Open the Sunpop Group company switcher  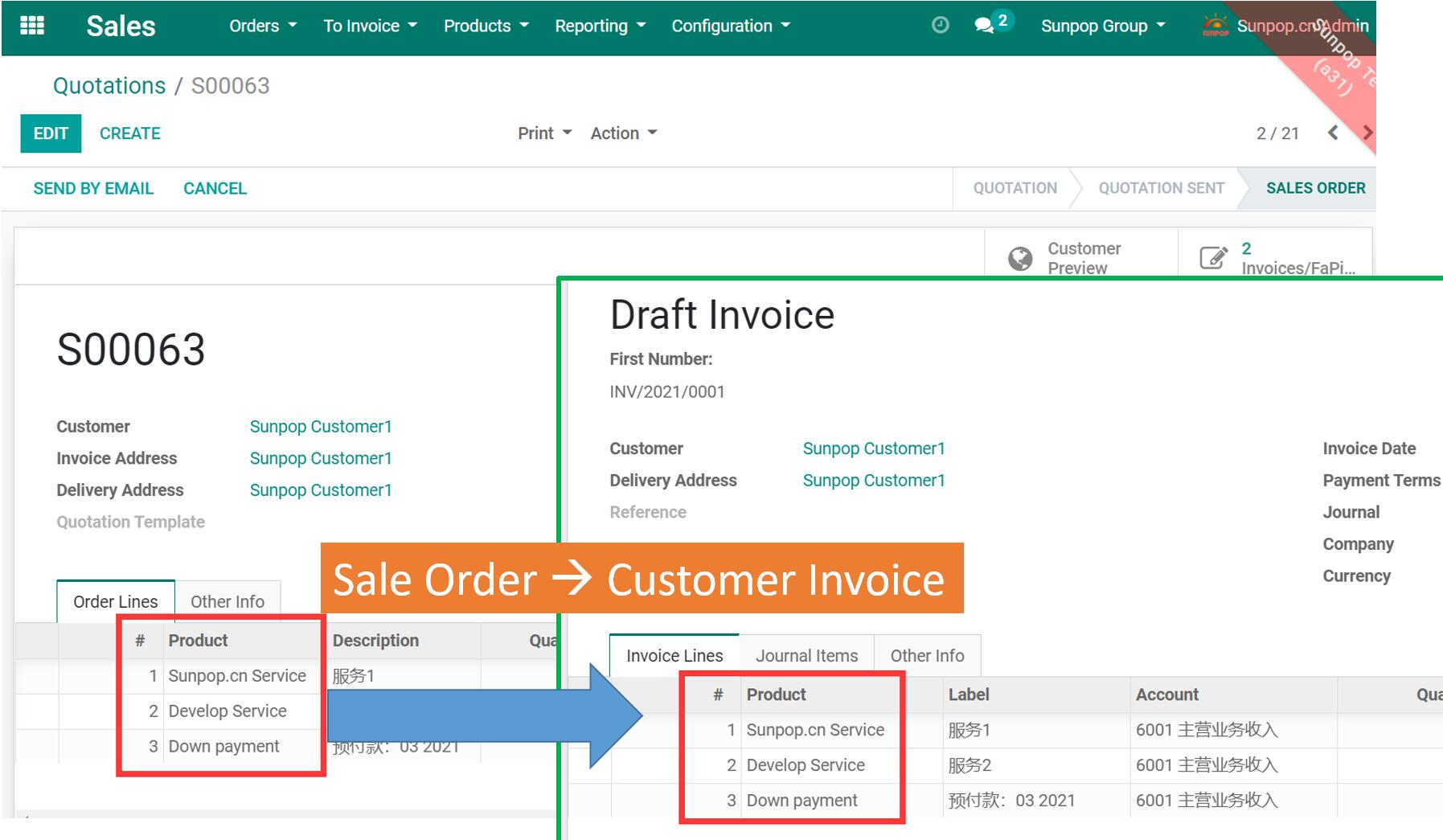click(x=1103, y=26)
